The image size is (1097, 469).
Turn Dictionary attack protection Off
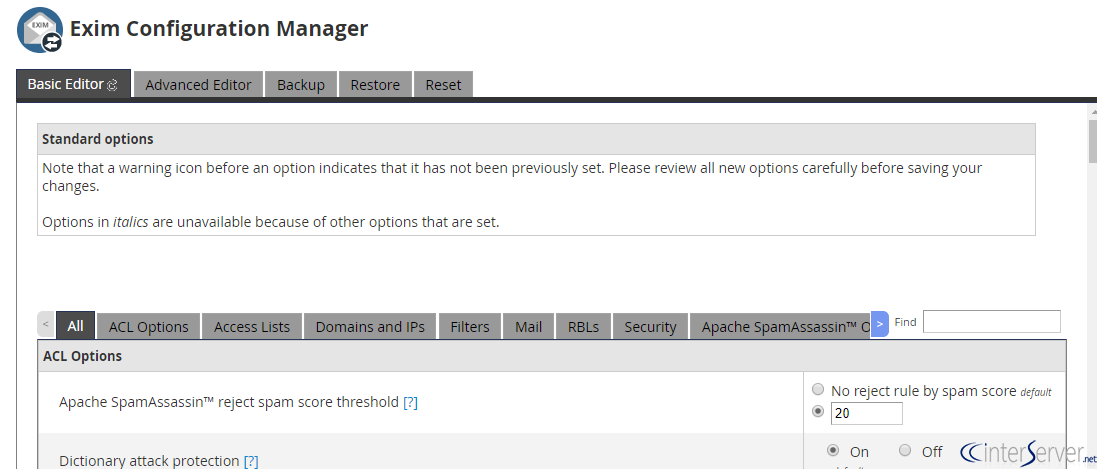coord(905,450)
